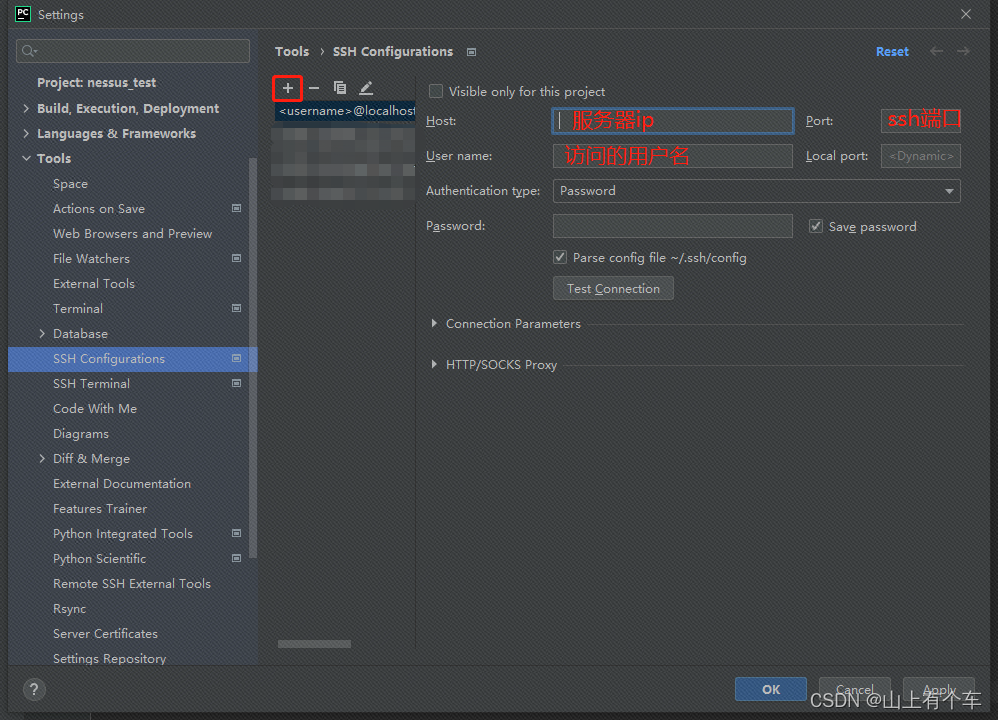Duplicate the selected SSH configuration
Screen dimensions: 998x720
point(340,88)
